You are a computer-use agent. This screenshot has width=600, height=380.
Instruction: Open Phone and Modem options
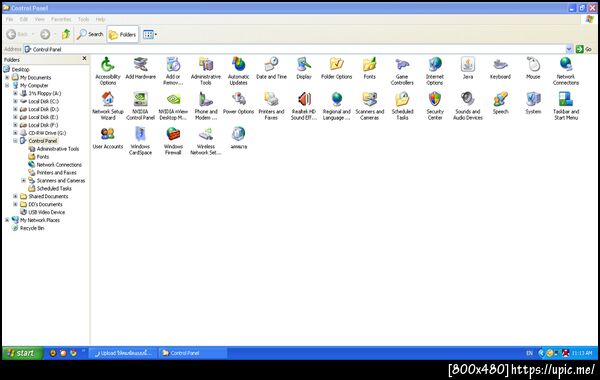tap(206, 106)
